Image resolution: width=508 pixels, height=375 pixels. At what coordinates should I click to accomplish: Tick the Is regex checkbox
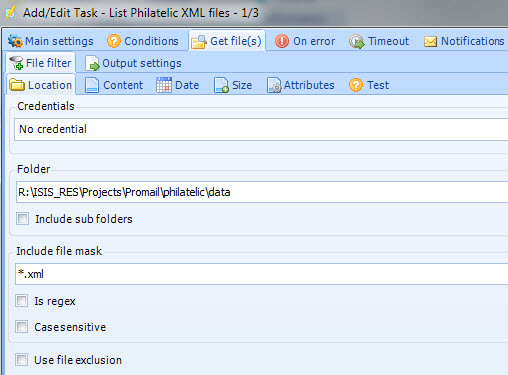tap(22, 301)
